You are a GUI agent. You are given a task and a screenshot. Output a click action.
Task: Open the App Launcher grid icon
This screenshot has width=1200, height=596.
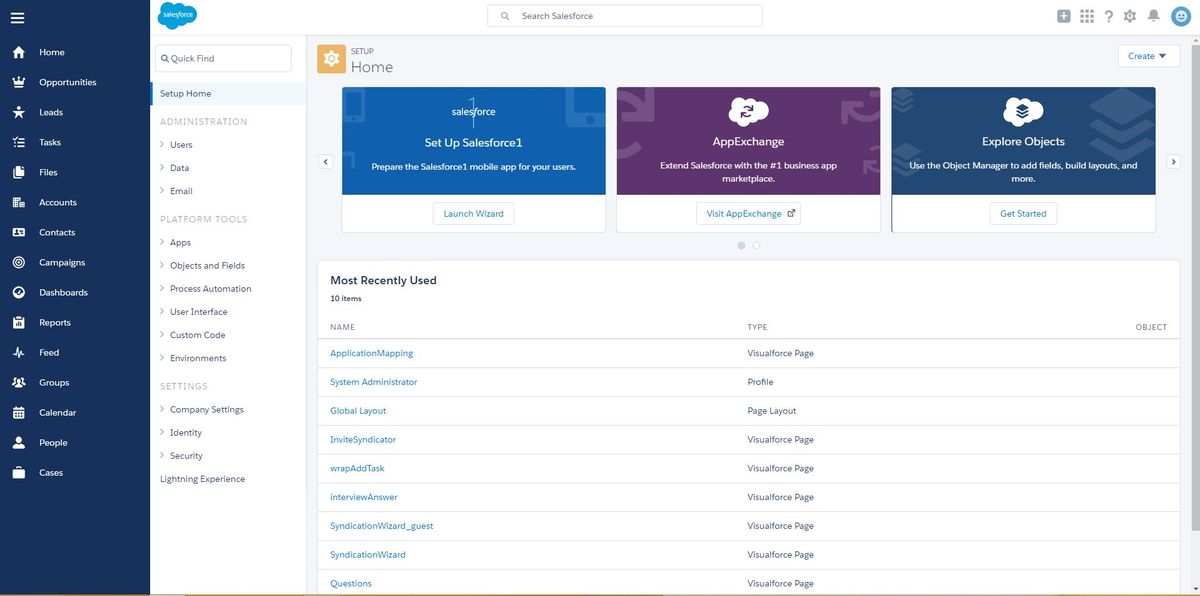pyautogui.click(x=1087, y=16)
